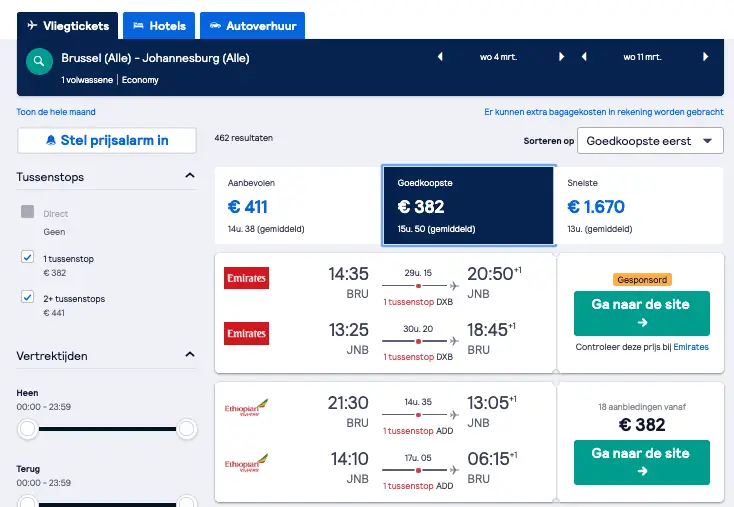Go to next return date arrow

[x=705, y=57]
